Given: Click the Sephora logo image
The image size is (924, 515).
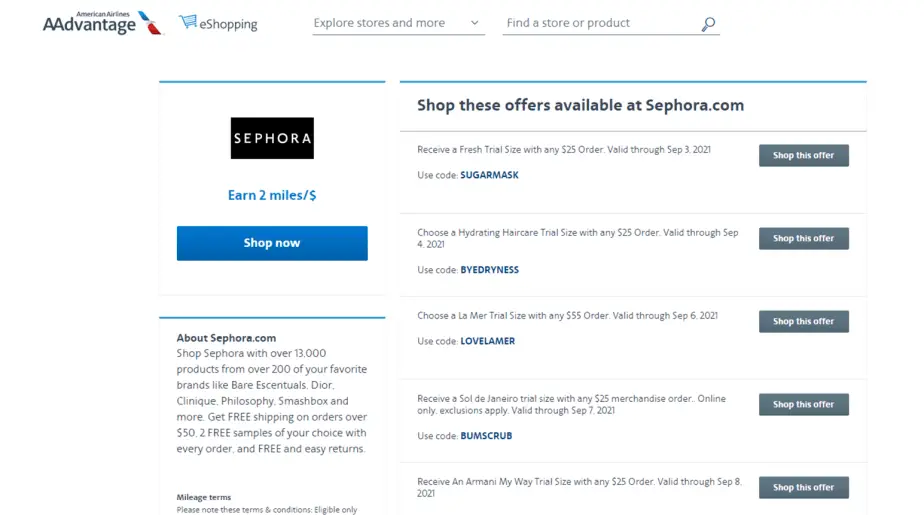Looking at the screenshot, I should click(x=272, y=138).
